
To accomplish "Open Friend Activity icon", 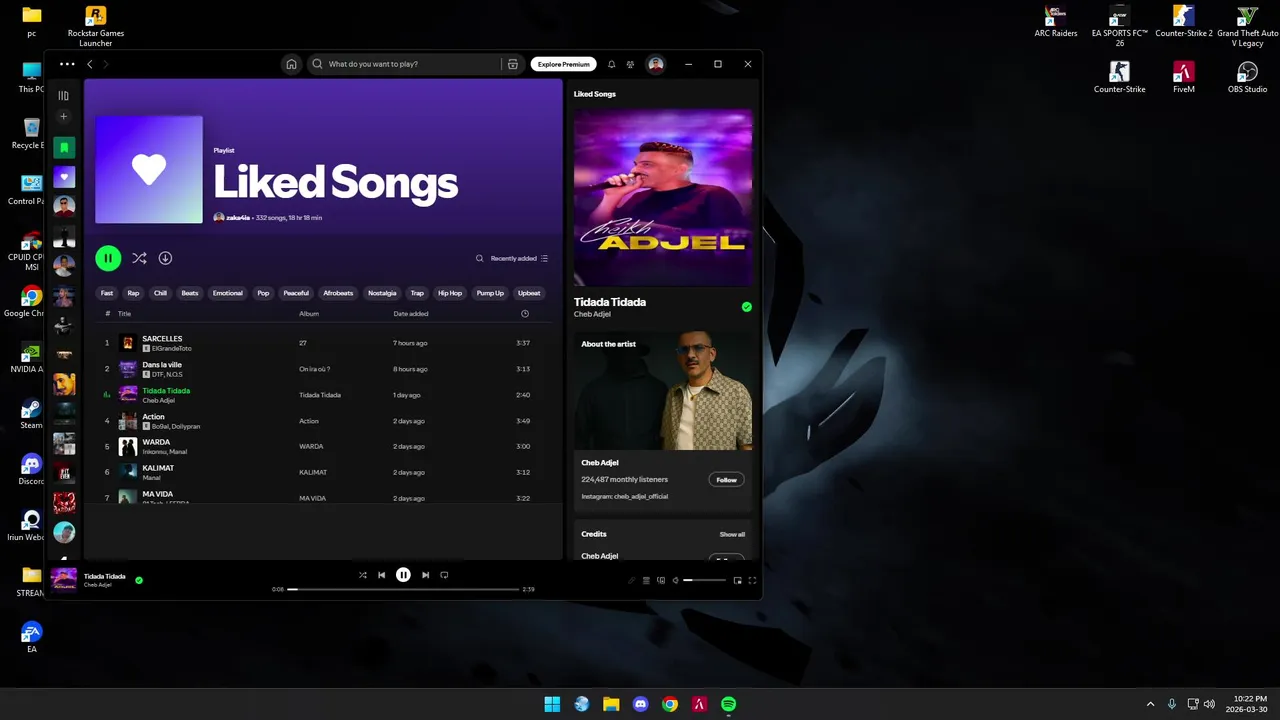I will tap(630, 64).
